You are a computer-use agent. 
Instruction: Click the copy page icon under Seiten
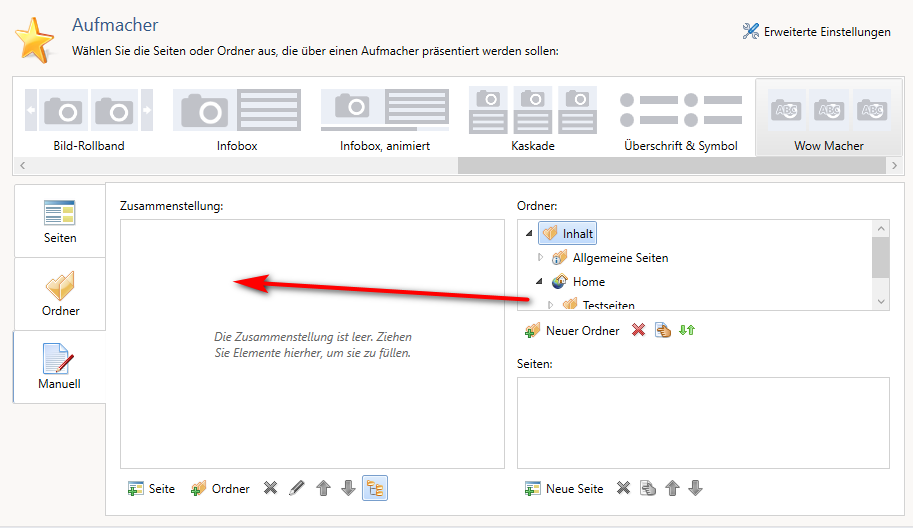[x=648, y=488]
